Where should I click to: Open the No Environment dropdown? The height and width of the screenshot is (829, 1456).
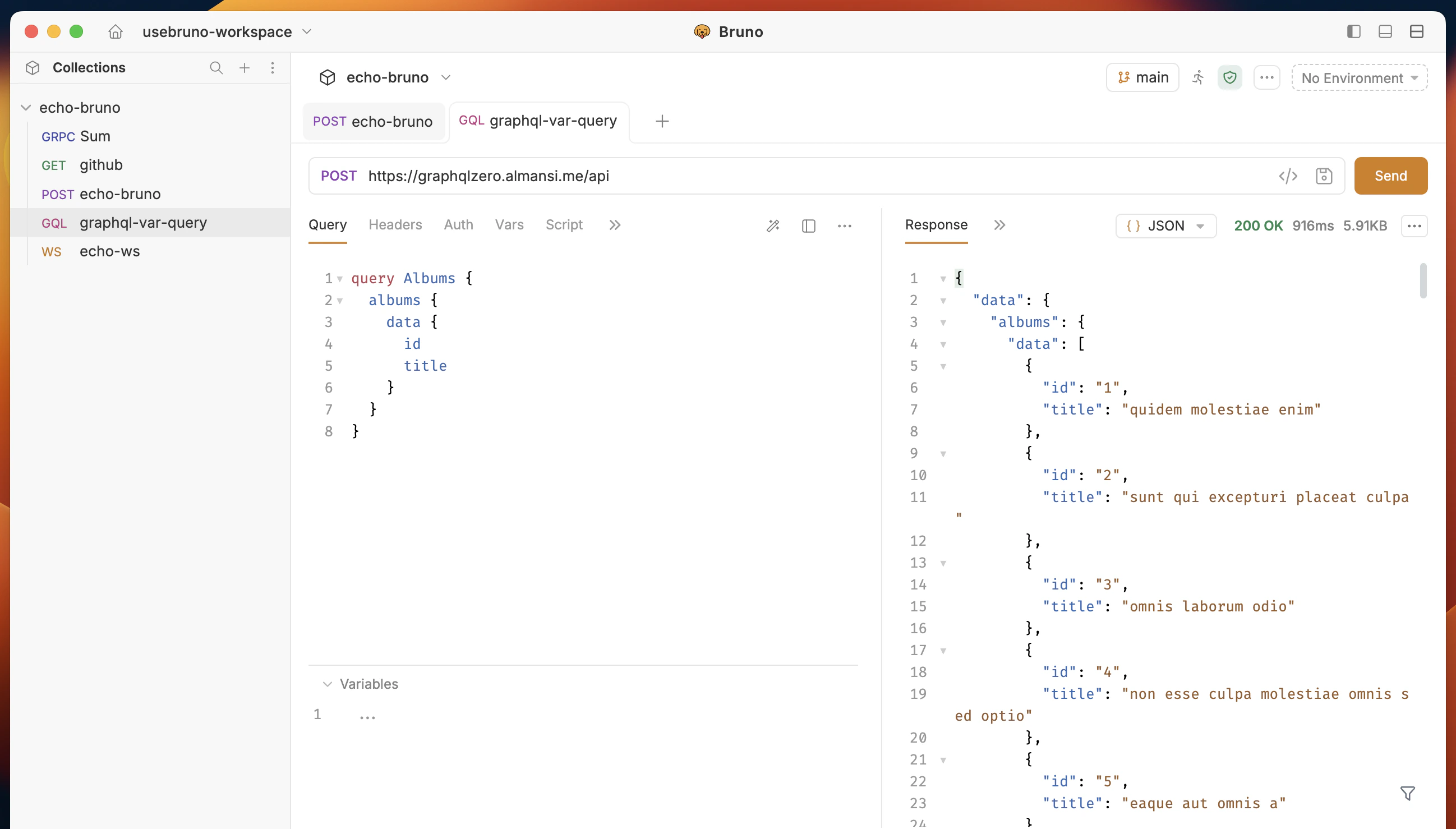point(1358,78)
